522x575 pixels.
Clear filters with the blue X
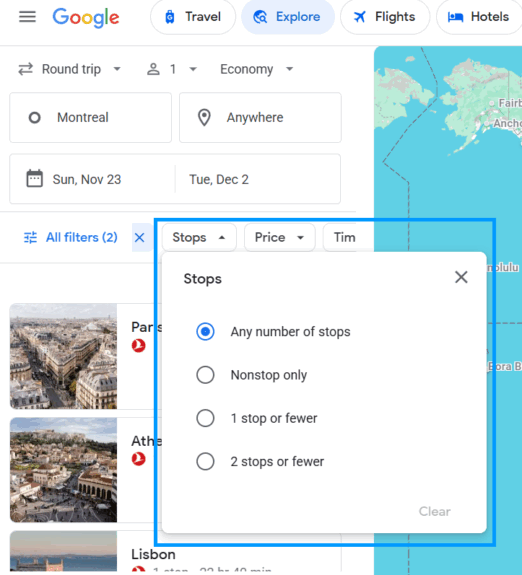(139, 238)
